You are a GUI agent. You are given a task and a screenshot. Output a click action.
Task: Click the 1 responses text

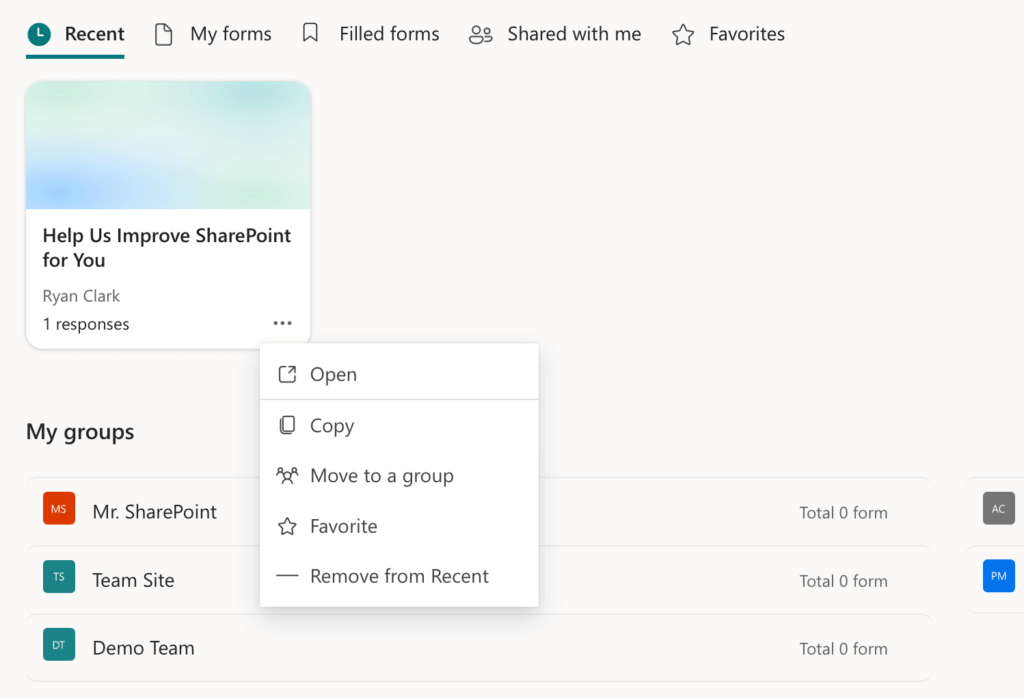click(x=86, y=324)
